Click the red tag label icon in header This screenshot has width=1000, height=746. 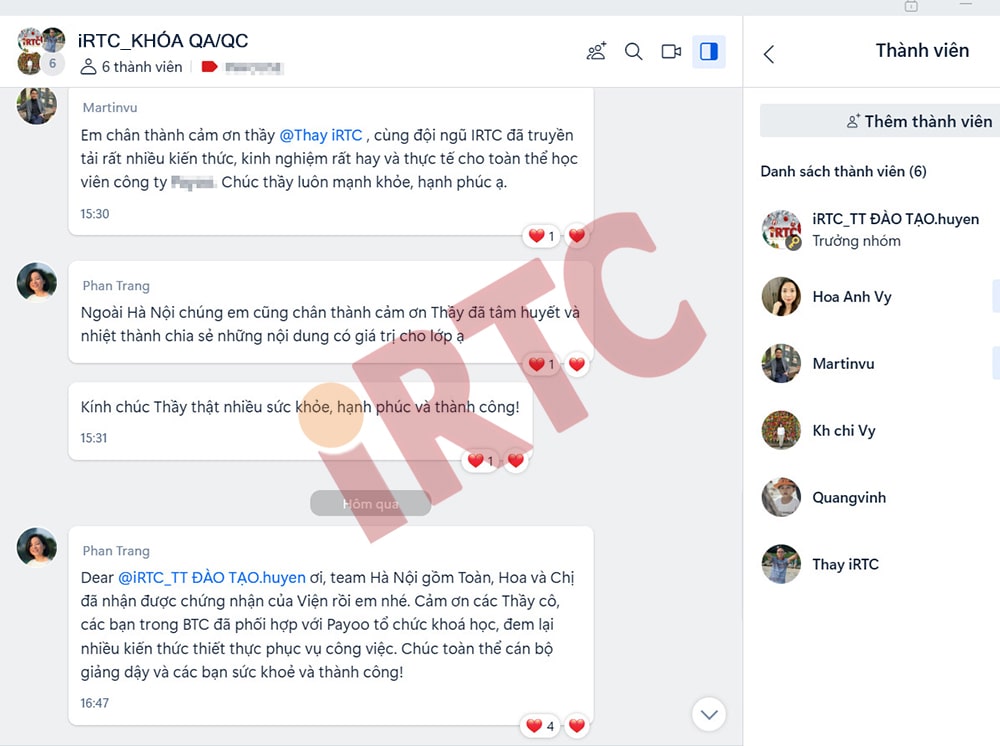pos(209,66)
